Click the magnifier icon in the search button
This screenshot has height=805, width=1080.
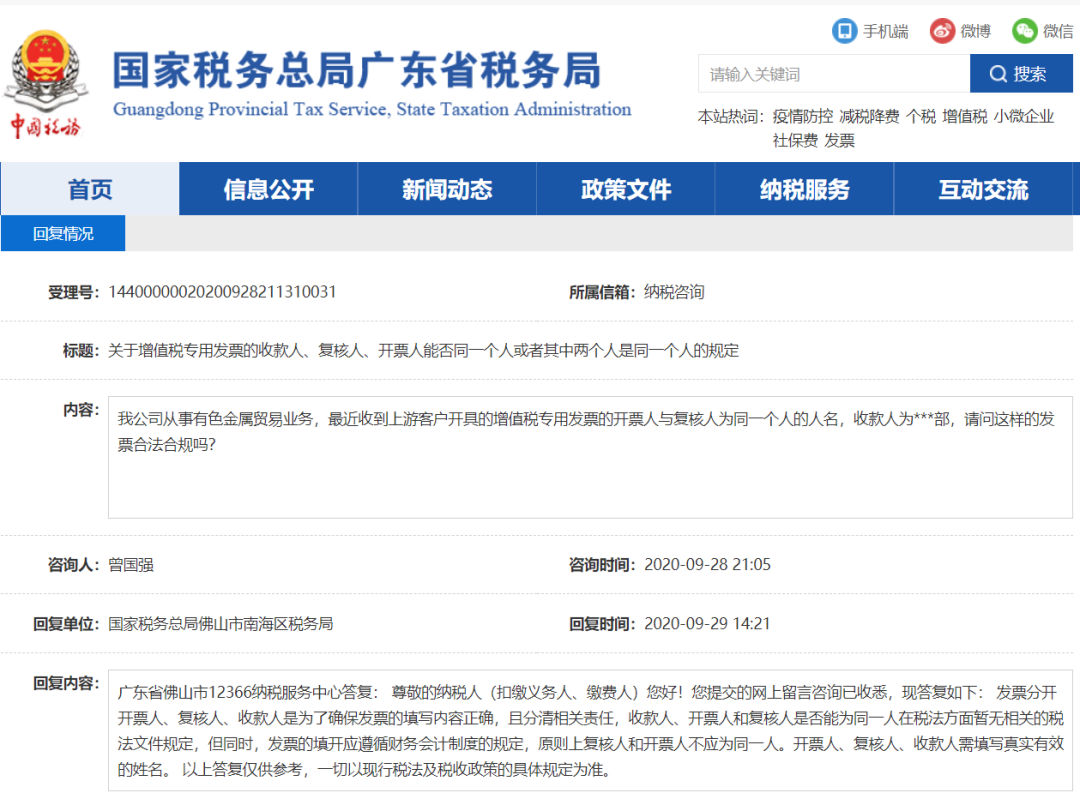(998, 73)
